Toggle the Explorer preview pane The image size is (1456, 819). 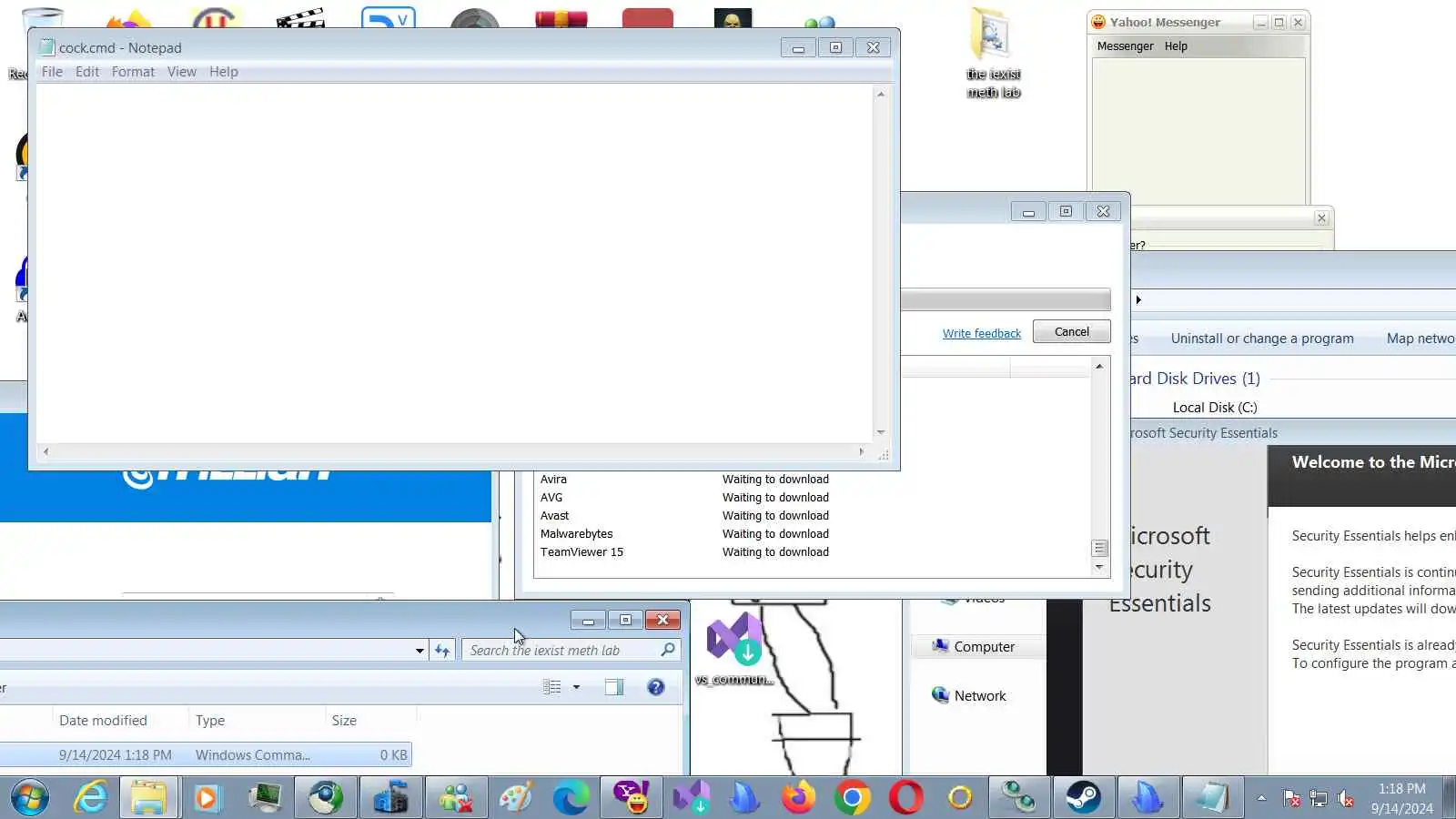click(x=614, y=687)
